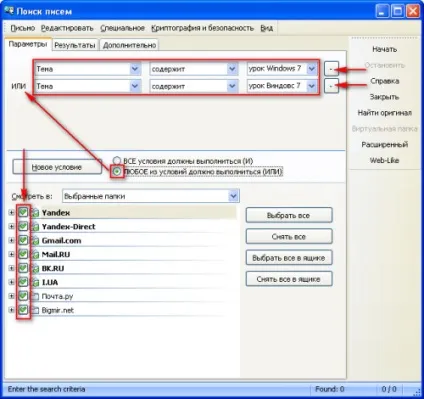Image resolution: width=424 pixels, height=399 pixels.
Task: Switch to the Дополнительно tab
Action: (129, 45)
